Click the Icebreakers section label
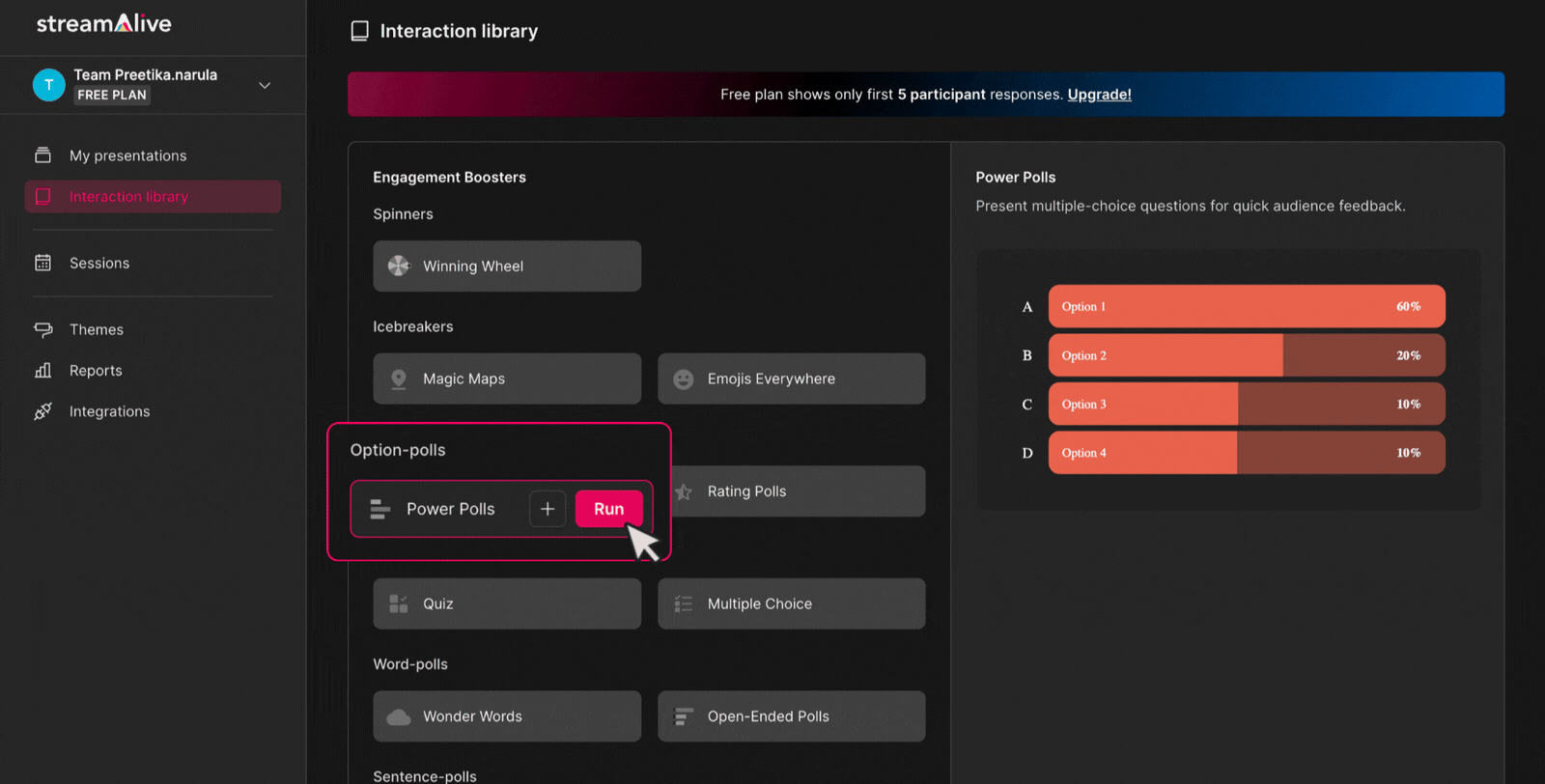The image size is (1545, 784). coord(413,326)
